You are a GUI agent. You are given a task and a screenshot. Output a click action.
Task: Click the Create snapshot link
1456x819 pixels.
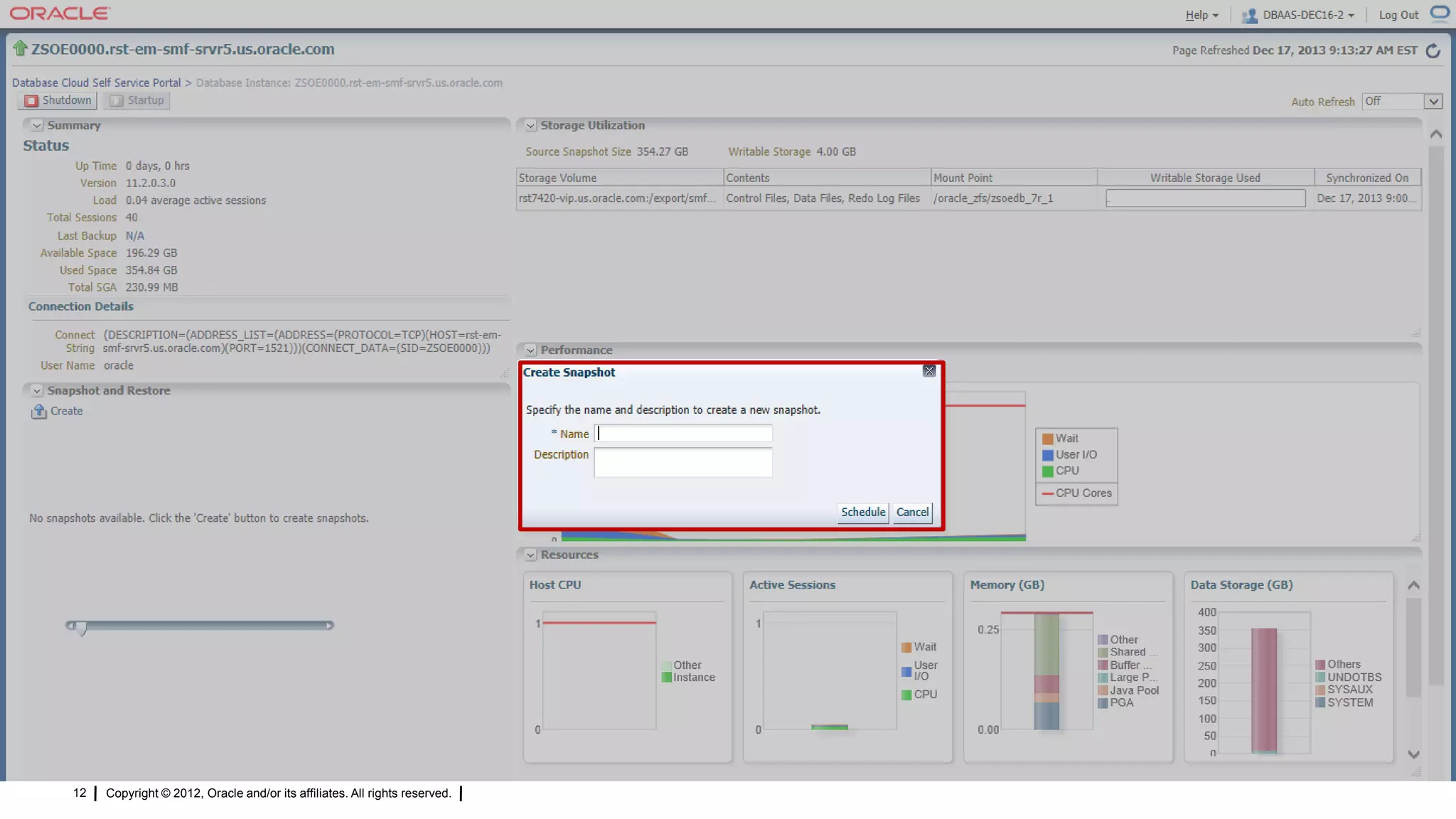point(66,411)
